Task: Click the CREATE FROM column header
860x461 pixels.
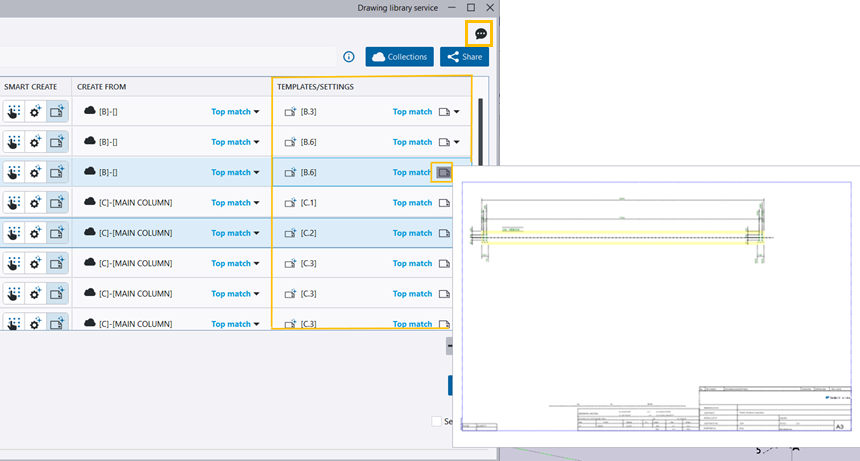Action: [101, 87]
